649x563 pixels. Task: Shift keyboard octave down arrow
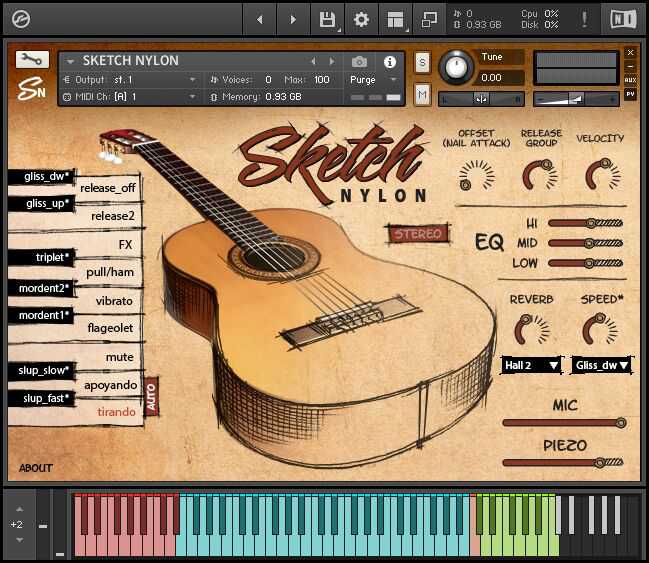[19, 540]
